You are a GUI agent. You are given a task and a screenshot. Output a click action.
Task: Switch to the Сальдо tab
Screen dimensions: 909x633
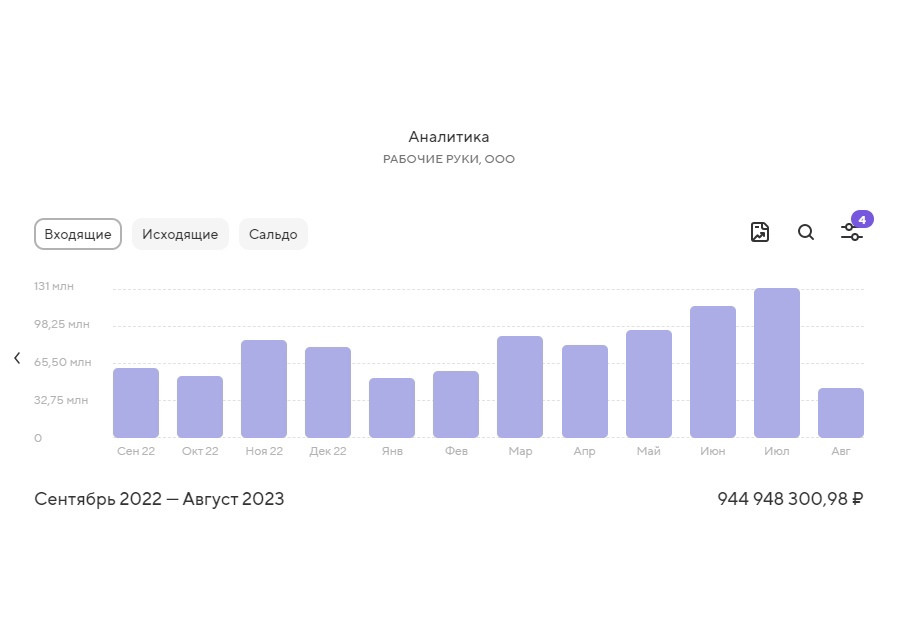(273, 234)
